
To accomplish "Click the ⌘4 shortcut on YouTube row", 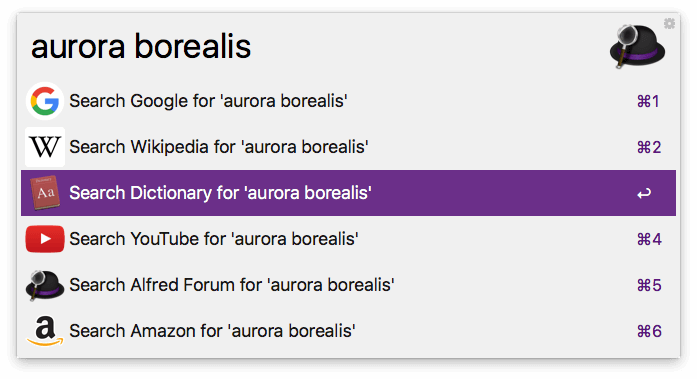I will tap(649, 239).
